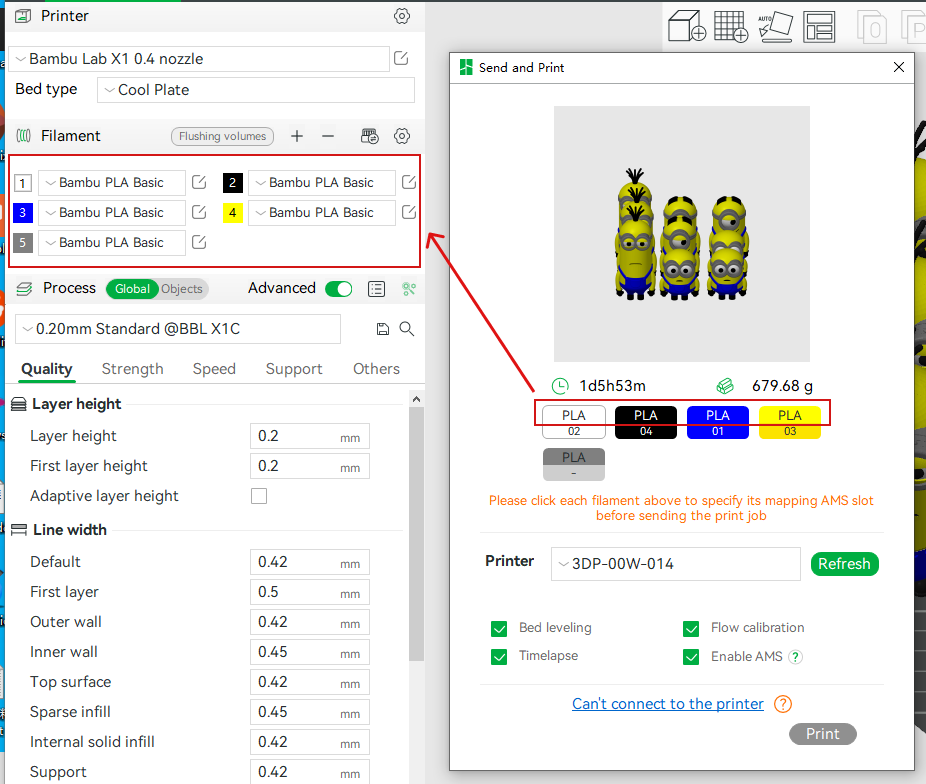Click the Arrange all objects icon
Screen dimensions: 926x784
tap(819, 27)
